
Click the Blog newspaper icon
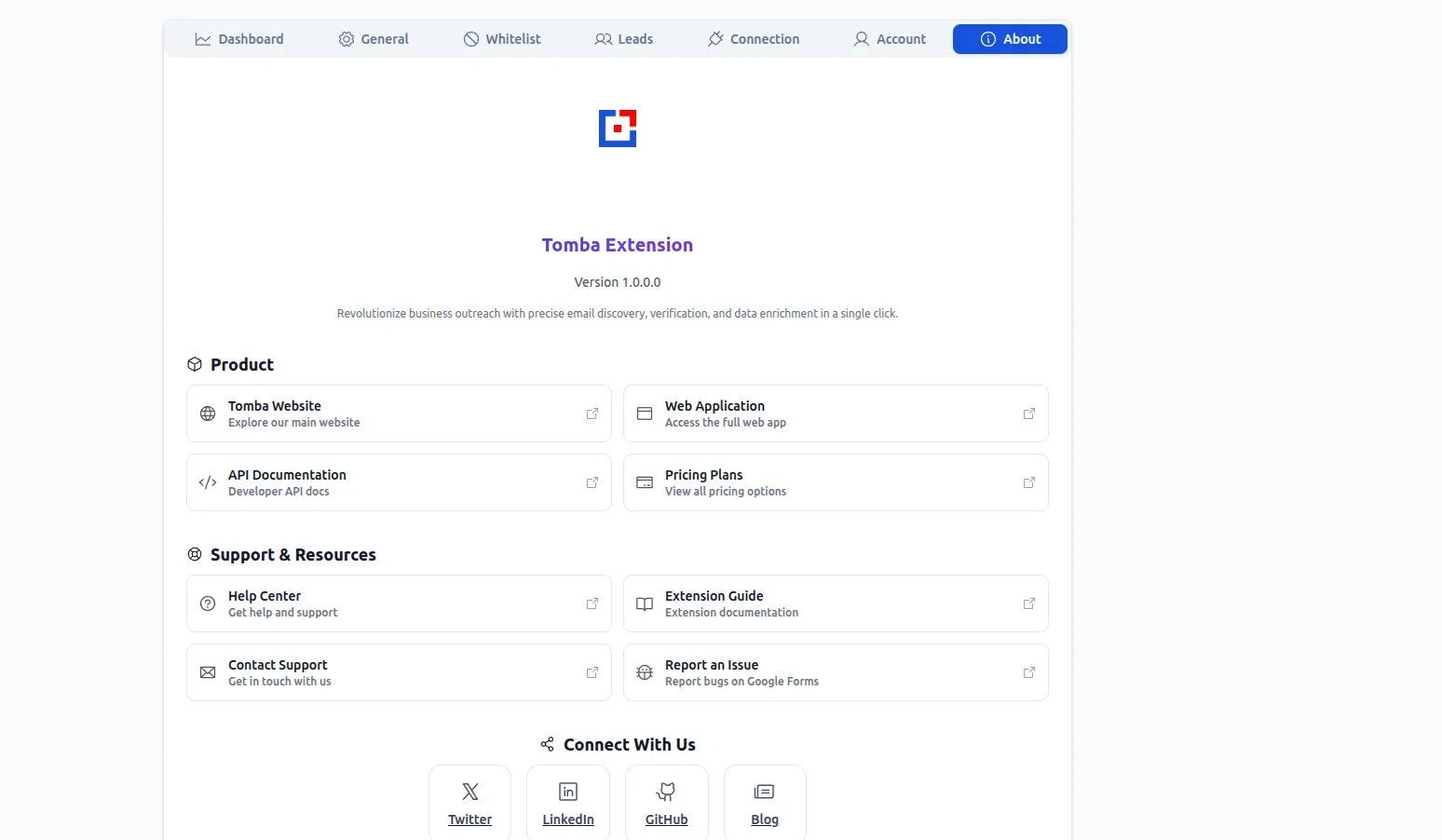(x=765, y=792)
